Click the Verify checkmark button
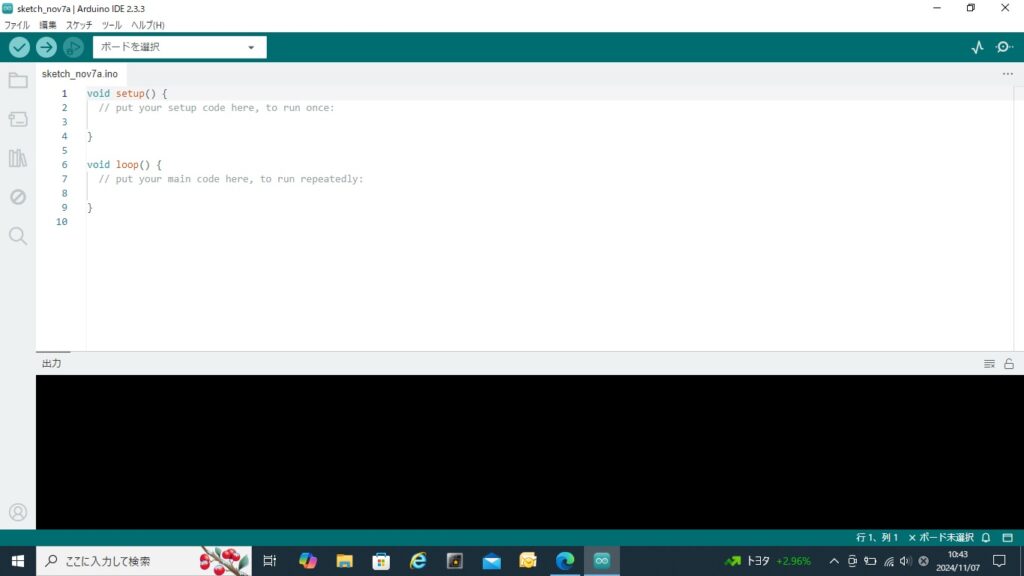The width and height of the screenshot is (1024, 576). pos(19,47)
